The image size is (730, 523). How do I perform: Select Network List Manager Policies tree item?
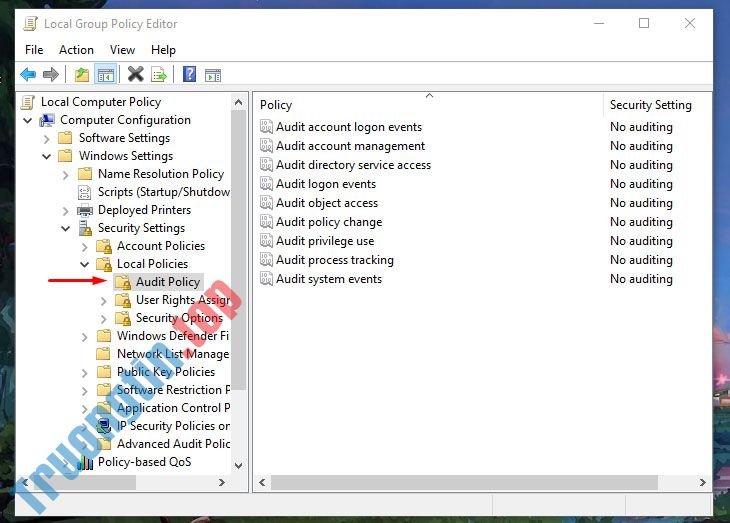pyautogui.click(x=173, y=354)
